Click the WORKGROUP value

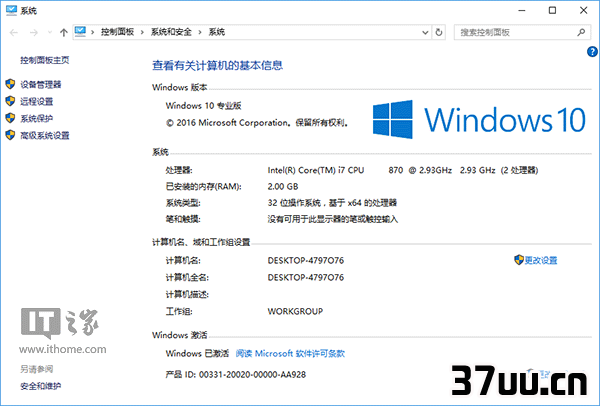point(295,311)
